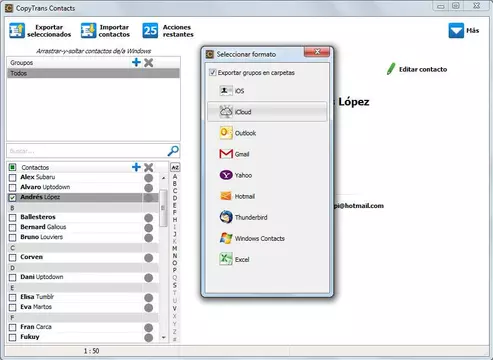This screenshot has width=493, height=360.
Task: Uncheck the Andrés López contact
Action: click(x=12, y=197)
